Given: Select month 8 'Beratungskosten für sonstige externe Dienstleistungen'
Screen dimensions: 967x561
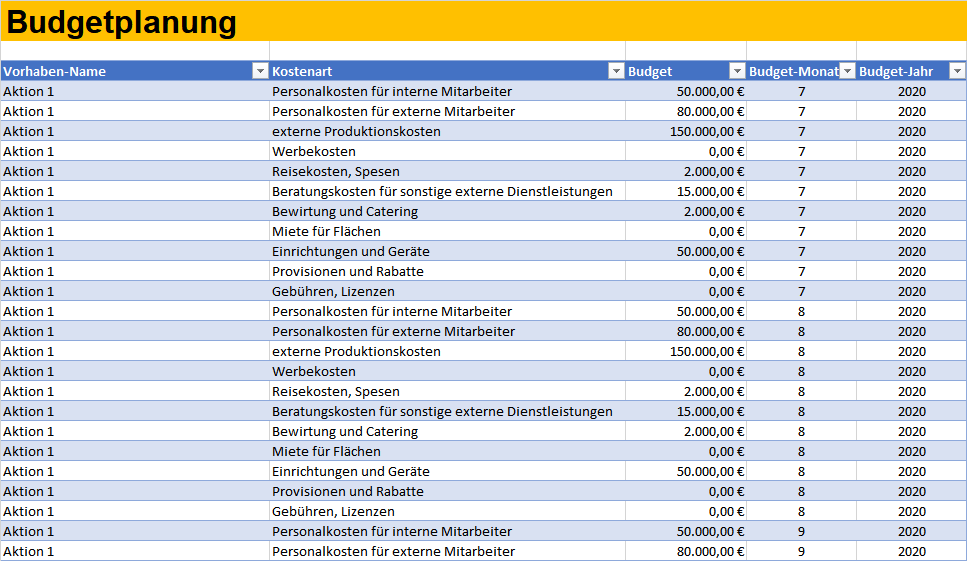Looking at the screenshot, I should pyautogui.click(x=447, y=412).
